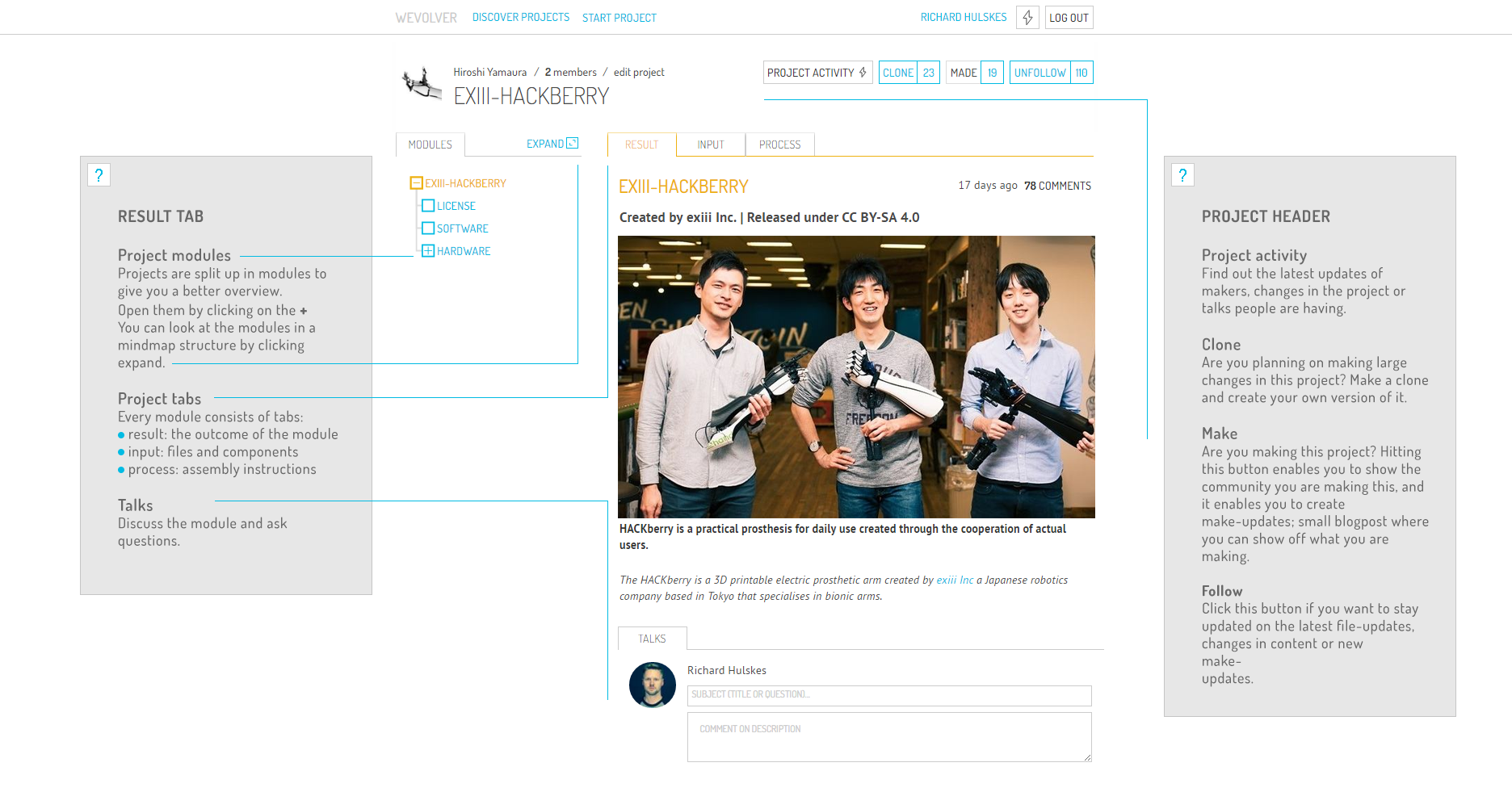The height and width of the screenshot is (792, 1512).
Task: Open START PROJECT link
Action: coord(619,18)
